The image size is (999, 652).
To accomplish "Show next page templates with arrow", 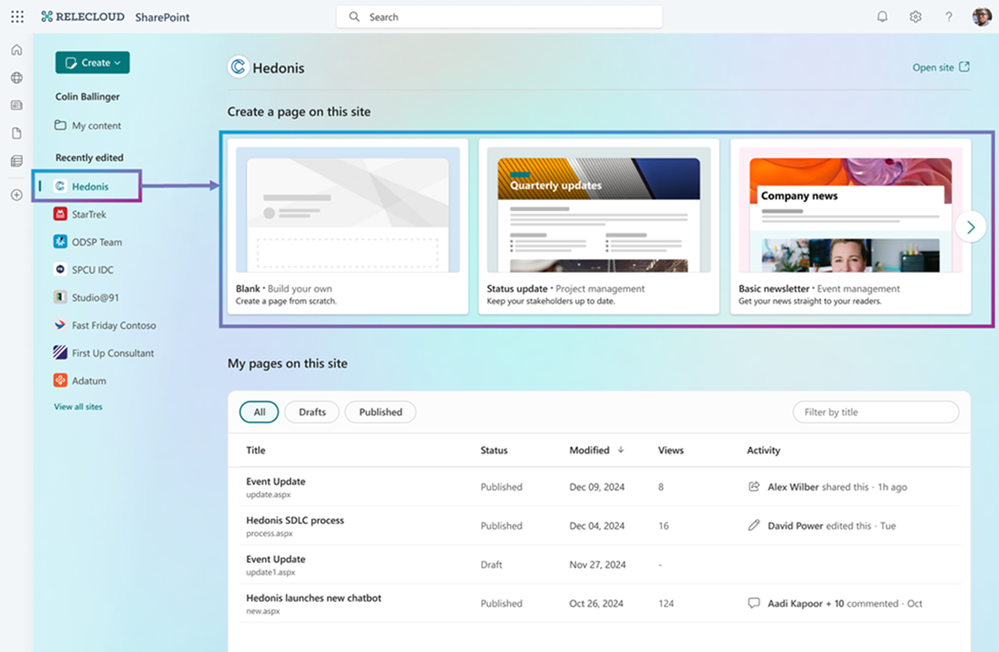I will (x=971, y=227).
